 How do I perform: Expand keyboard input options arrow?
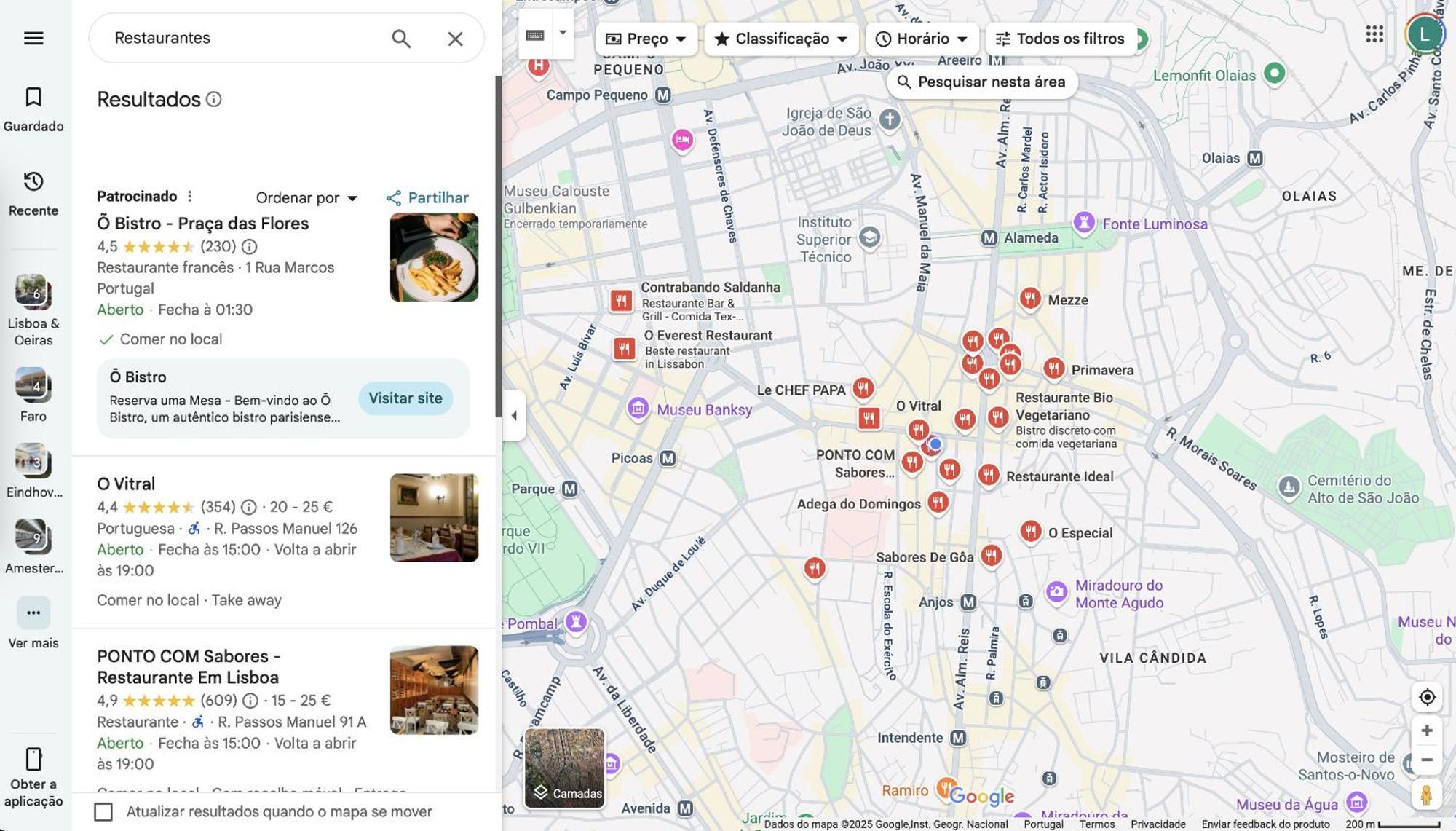click(x=563, y=34)
